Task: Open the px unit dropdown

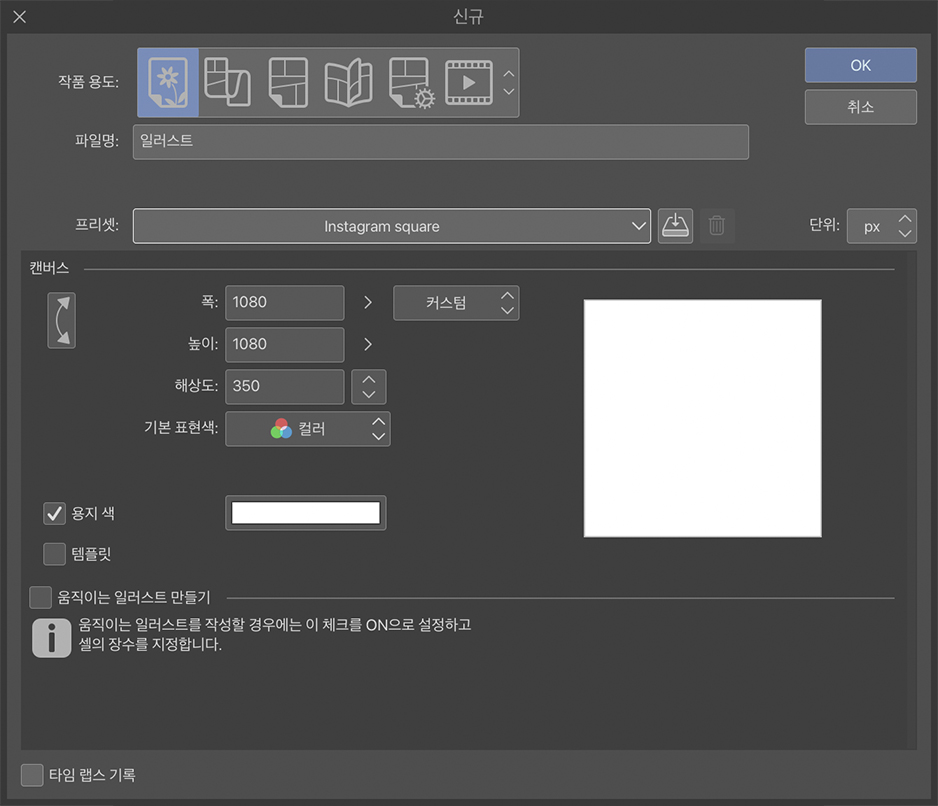Action: pos(882,226)
